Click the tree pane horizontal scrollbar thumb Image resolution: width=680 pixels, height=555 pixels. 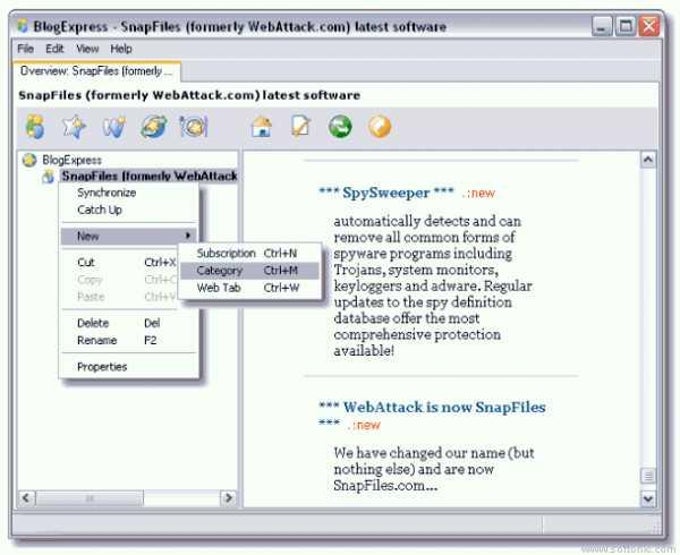click(89, 498)
